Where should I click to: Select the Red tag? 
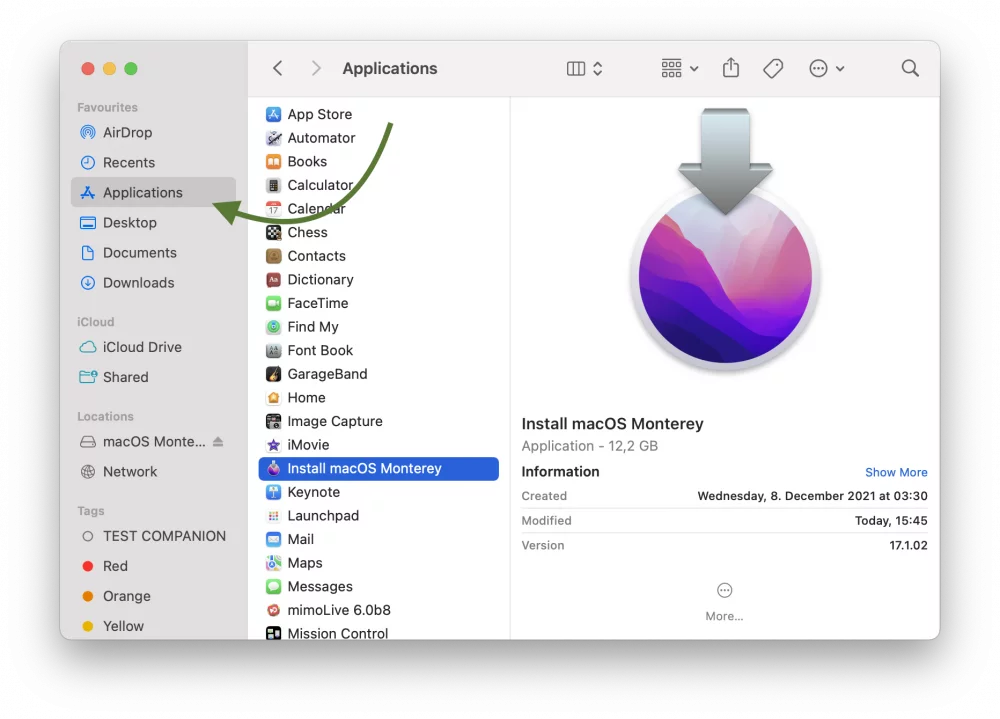coord(153,566)
